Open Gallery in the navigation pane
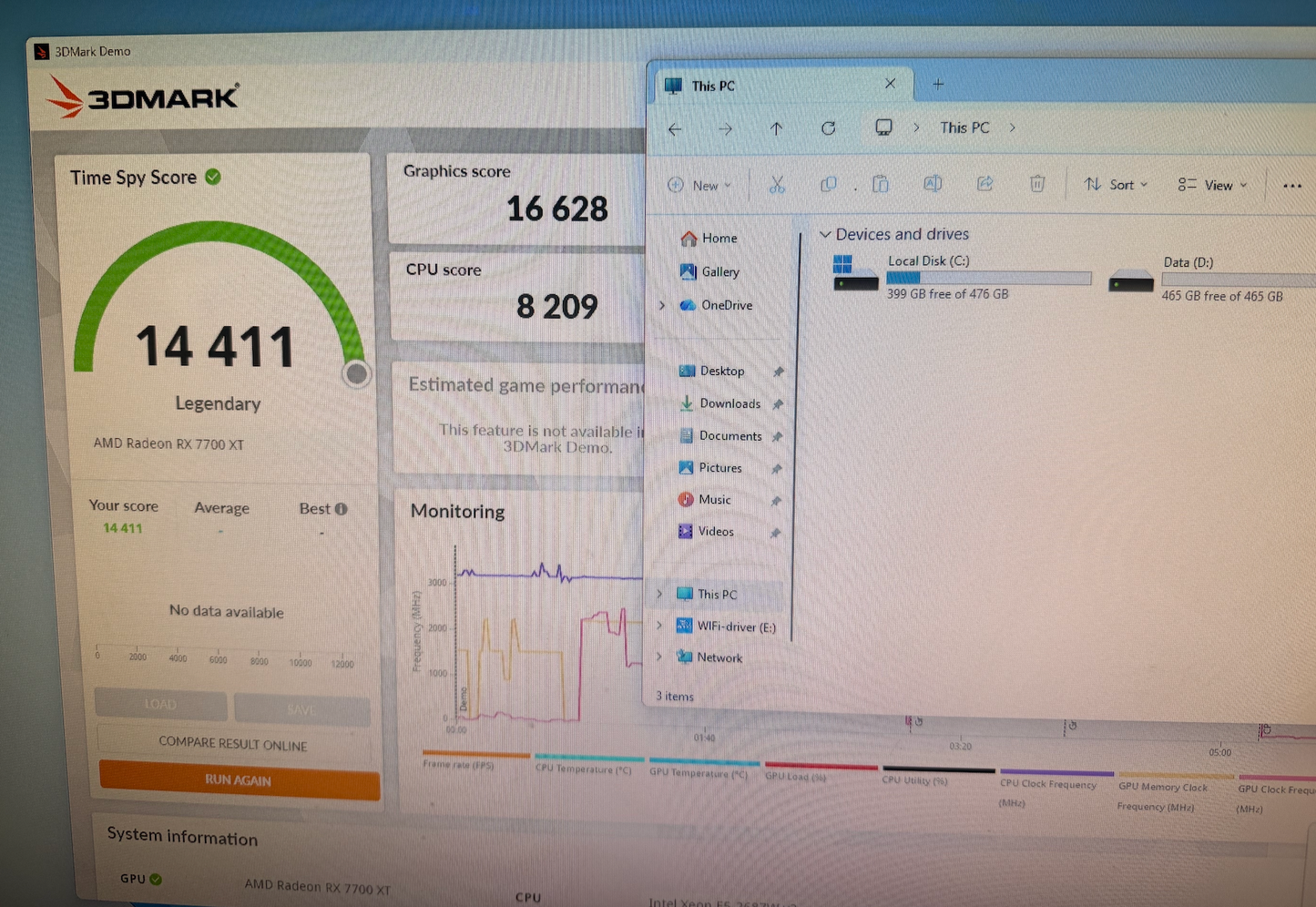 (709, 271)
